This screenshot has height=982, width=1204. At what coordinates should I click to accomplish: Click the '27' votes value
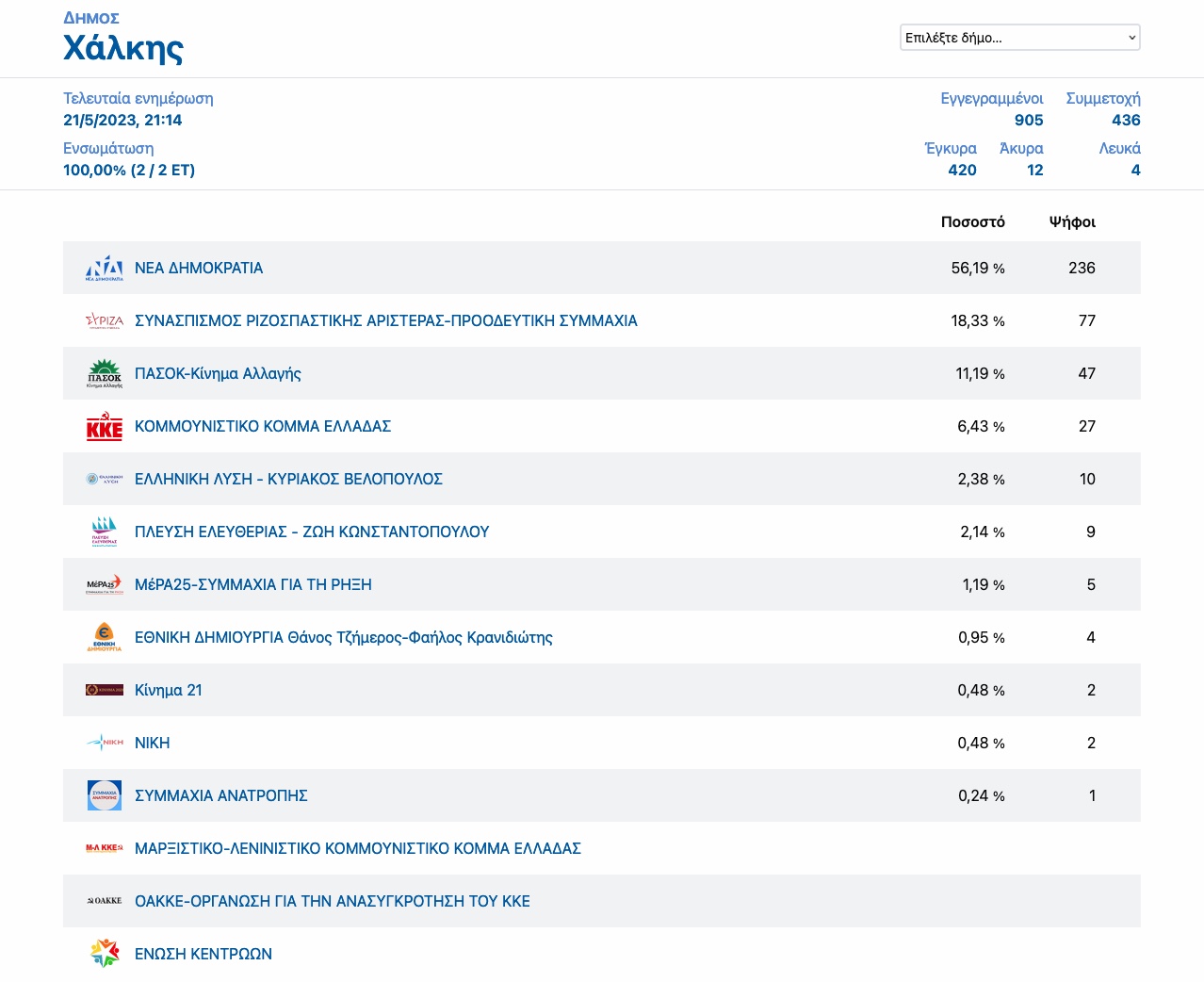(x=1087, y=426)
